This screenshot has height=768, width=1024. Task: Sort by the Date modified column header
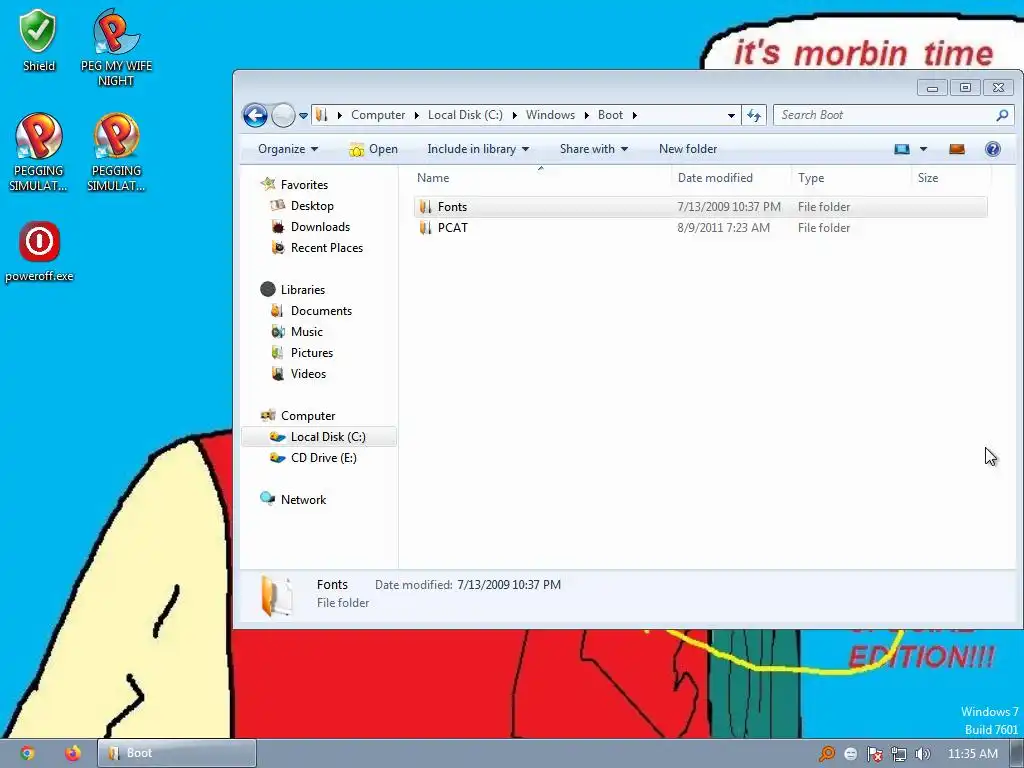(731, 178)
